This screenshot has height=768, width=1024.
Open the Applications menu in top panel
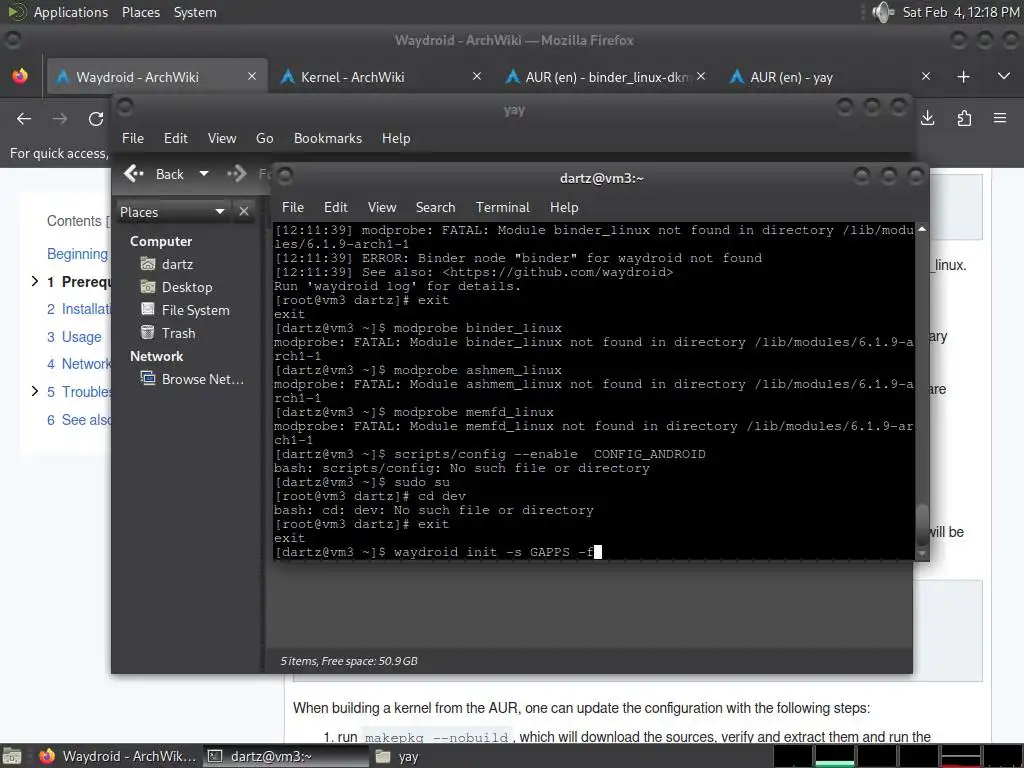point(71,12)
